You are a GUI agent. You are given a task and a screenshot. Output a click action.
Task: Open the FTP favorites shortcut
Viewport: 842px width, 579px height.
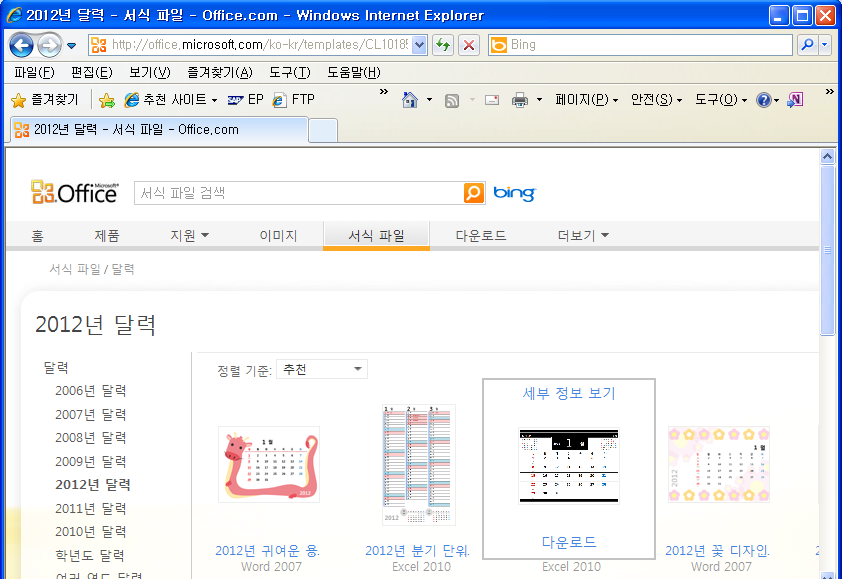[x=293, y=99]
